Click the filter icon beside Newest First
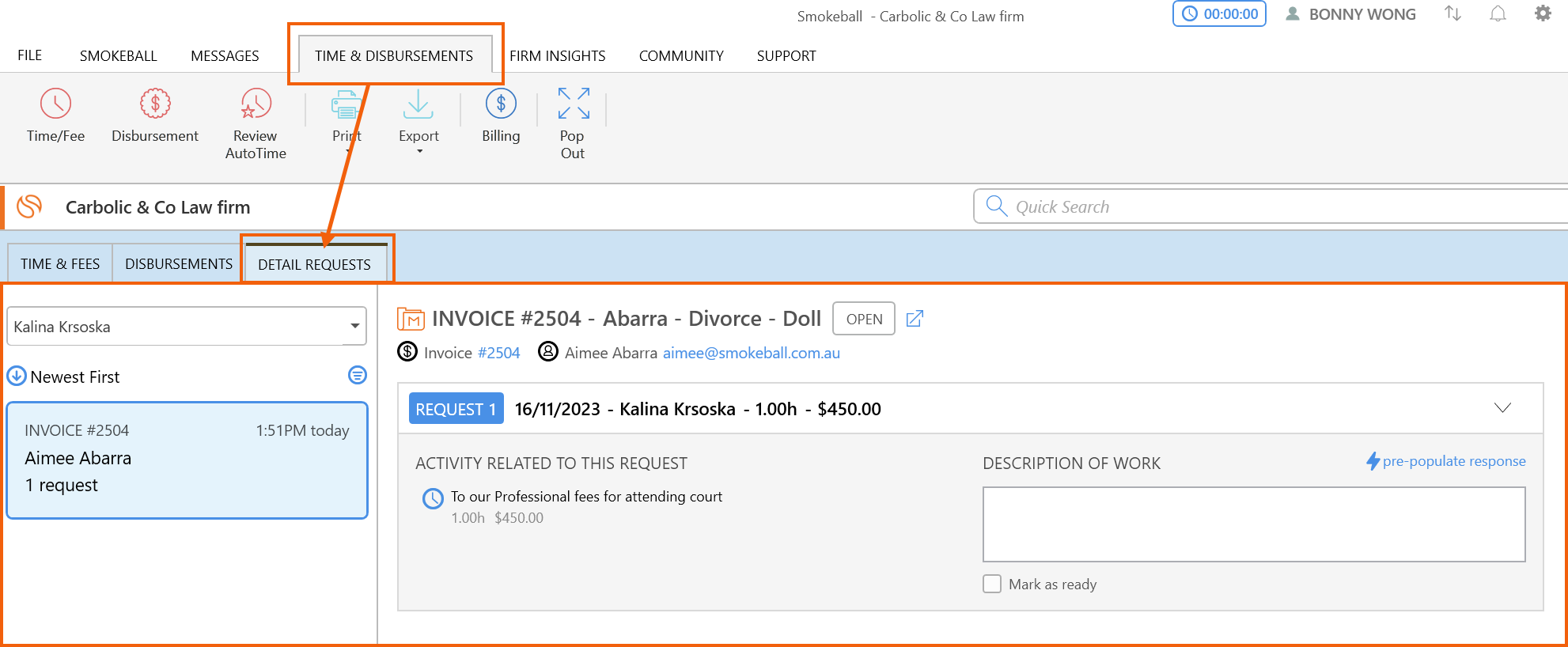 [x=358, y=375]
